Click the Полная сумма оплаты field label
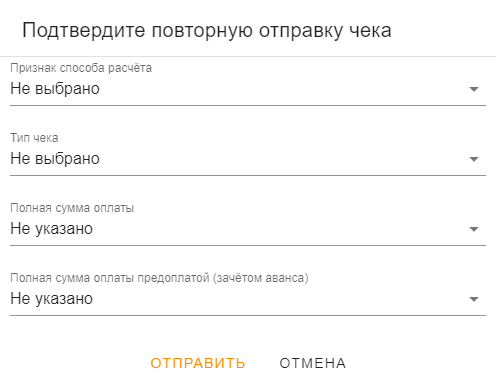Screen dimensions: 496x387 click(72, 208)
